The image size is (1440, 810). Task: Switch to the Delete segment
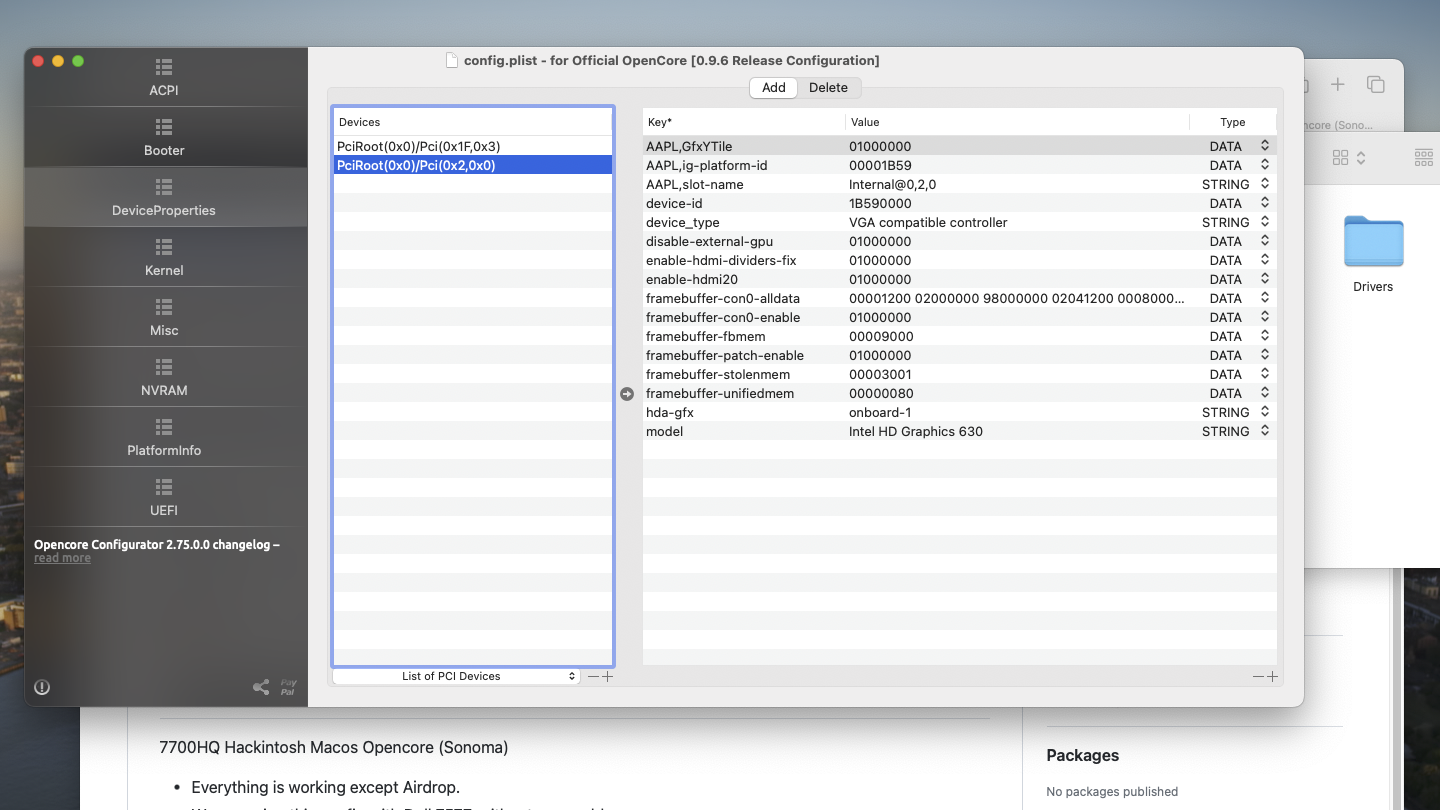[828, 88]
